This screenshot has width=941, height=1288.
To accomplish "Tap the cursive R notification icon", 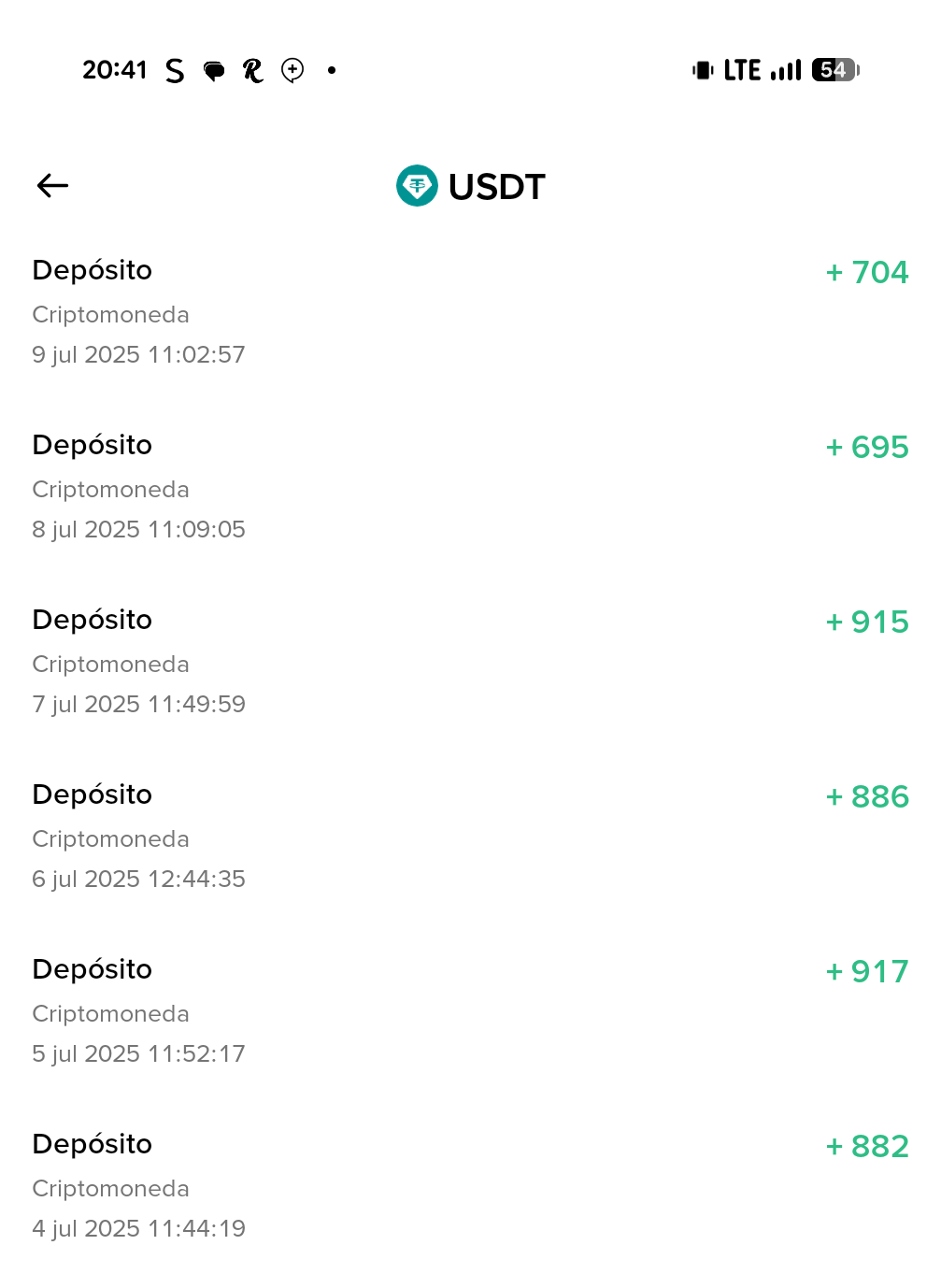I will (x=252, y=71).
